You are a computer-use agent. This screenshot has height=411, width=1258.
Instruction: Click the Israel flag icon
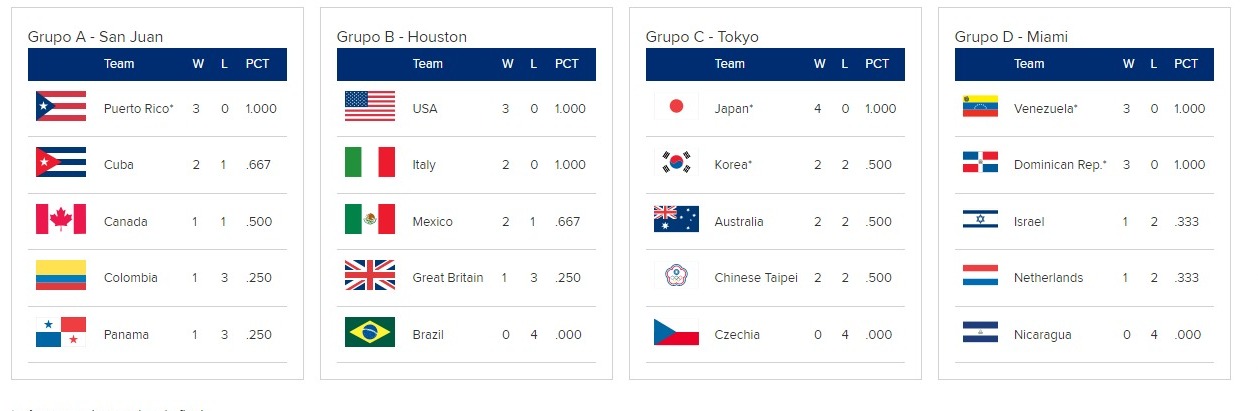(980, 220)
